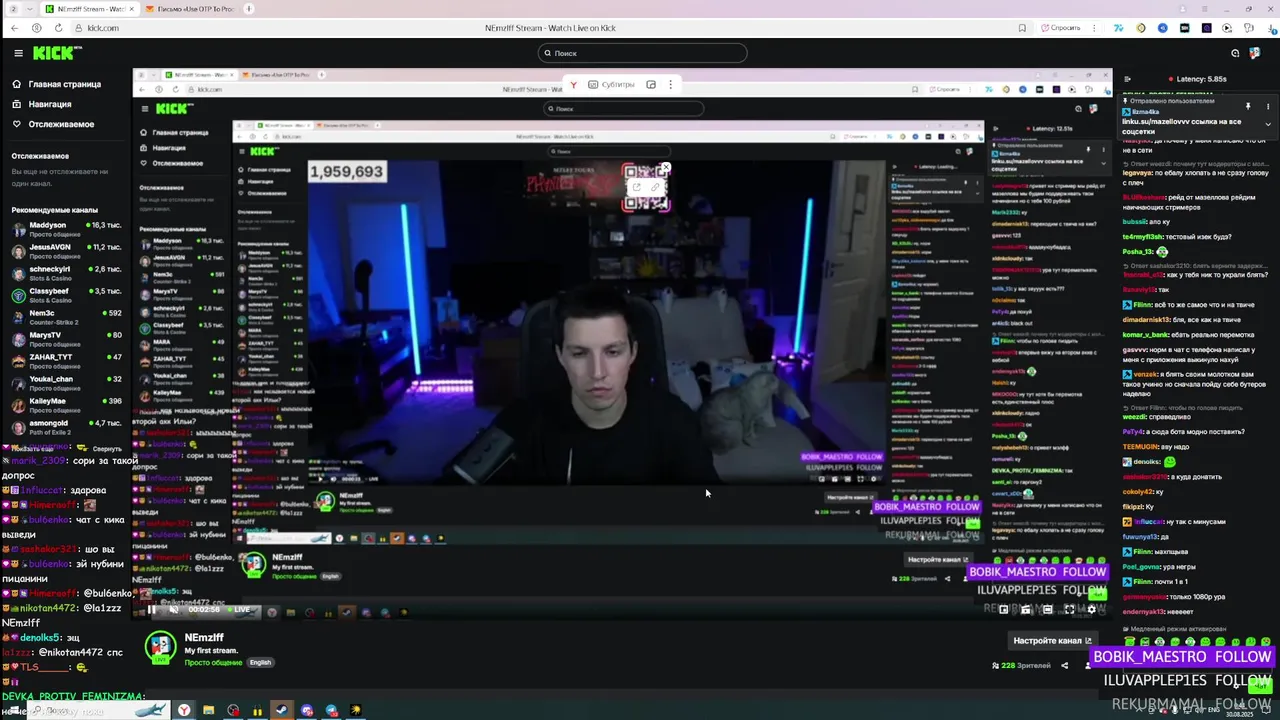Open Отслеживаемое in the main Kick sidebar
This screenshot has width=1280, height=720.
coord(52,124)
